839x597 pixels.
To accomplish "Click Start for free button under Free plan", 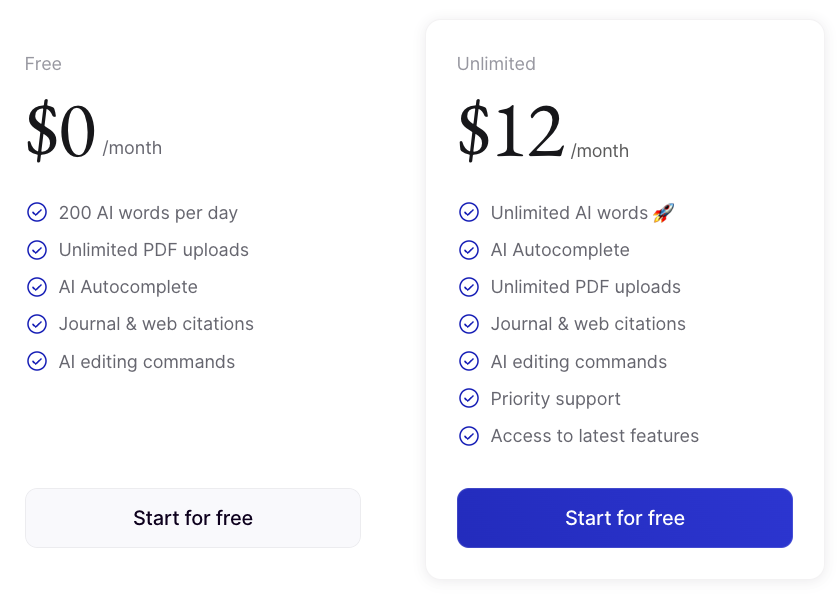I will point(192,518).
